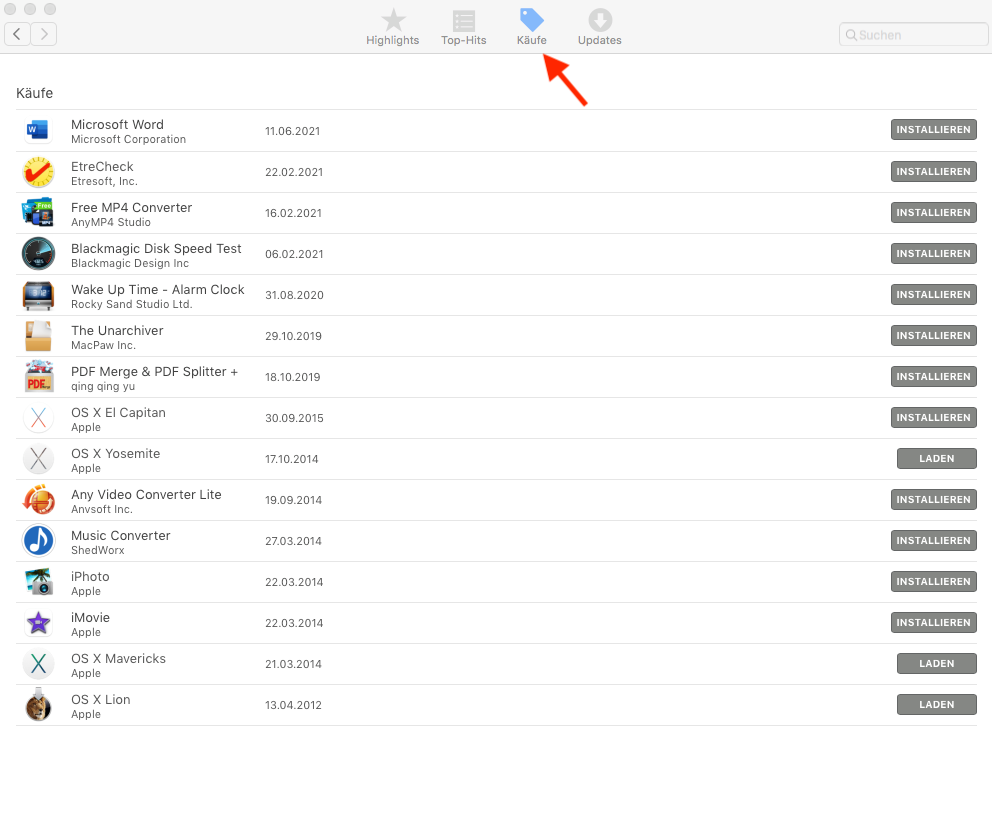Open the Highlights star tab

[392, 27]
